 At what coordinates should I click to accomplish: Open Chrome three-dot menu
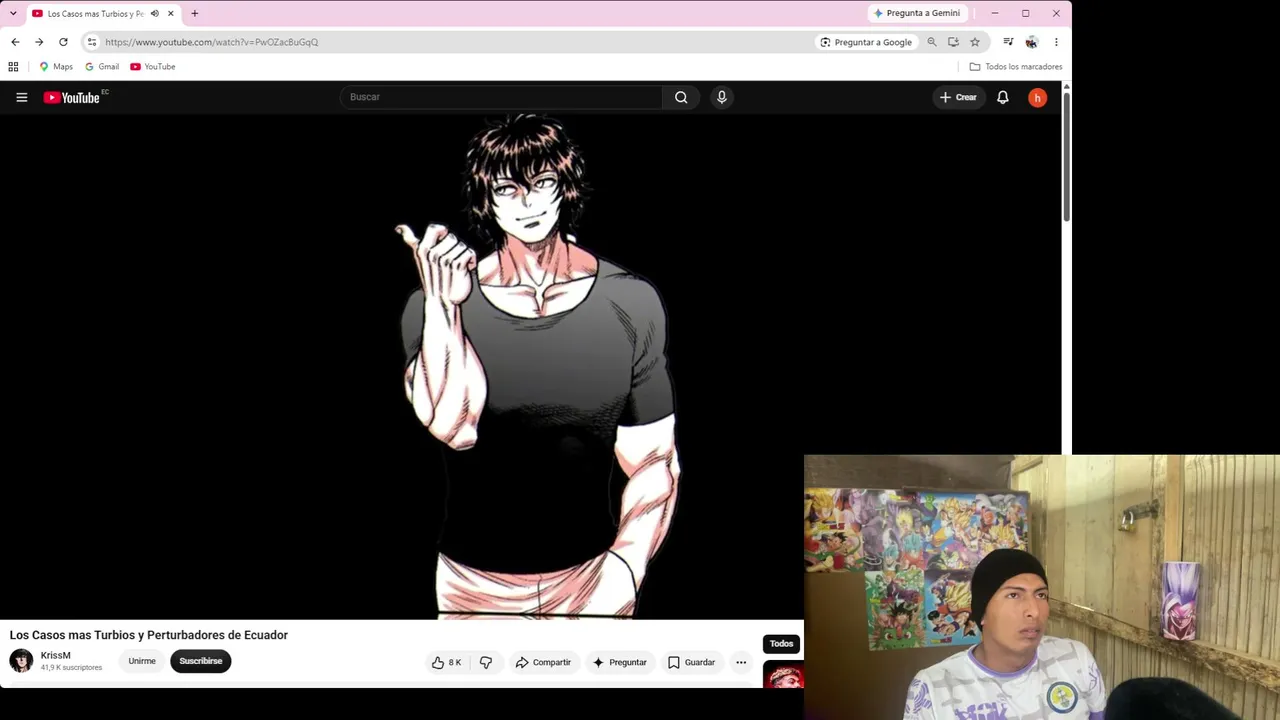(x=1056, y=42)
